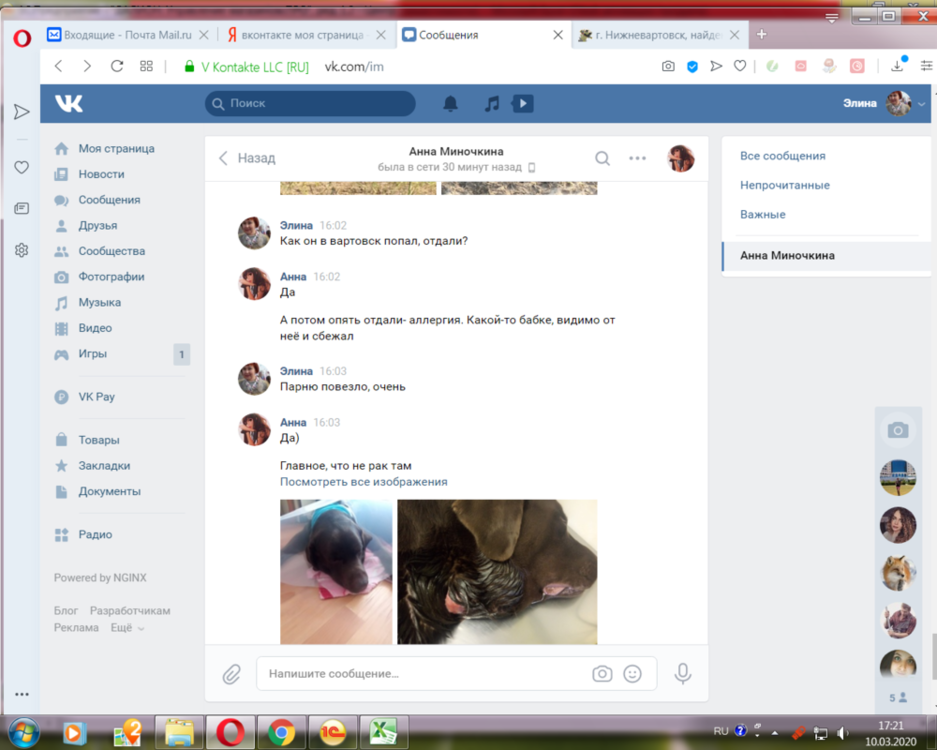Viewport: 937px width, 750px height.
Task: Click the attach file paperclip icon
Action: click(x=232, y=674)
